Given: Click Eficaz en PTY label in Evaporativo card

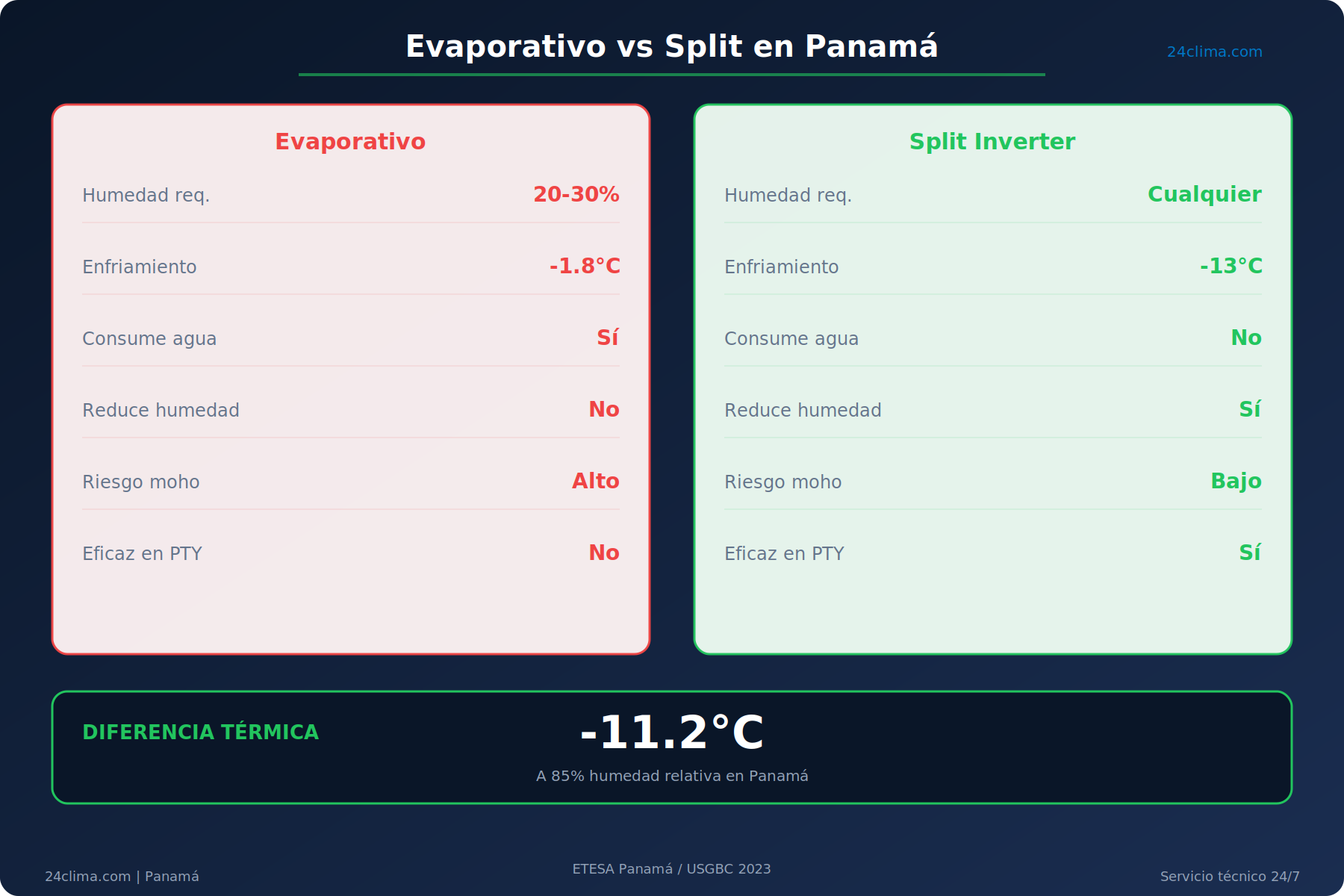Looking at the screenshot, I should click(142, 554).
